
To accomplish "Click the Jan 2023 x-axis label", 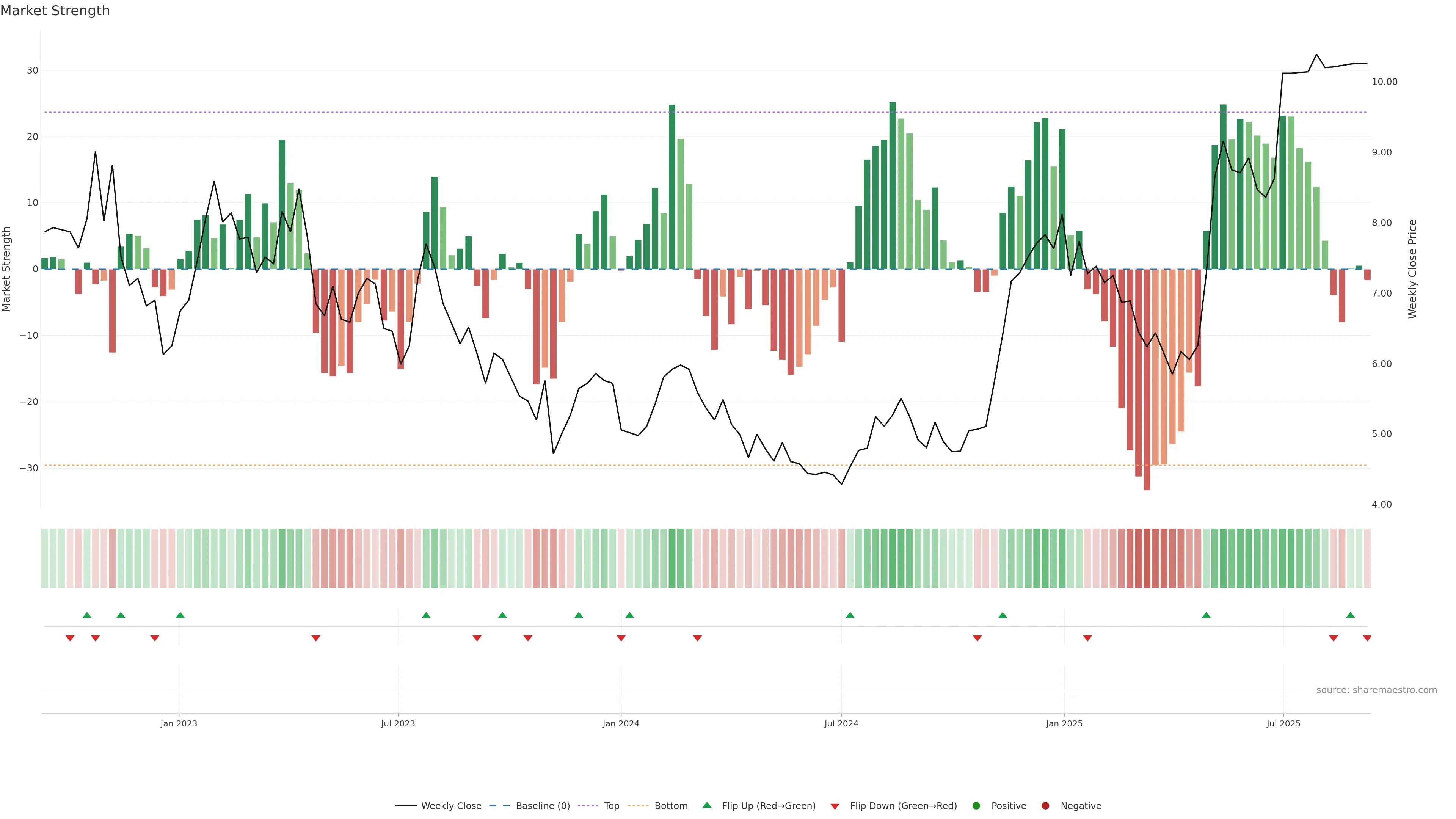I will pyautogui.click(x=179, y=723).
